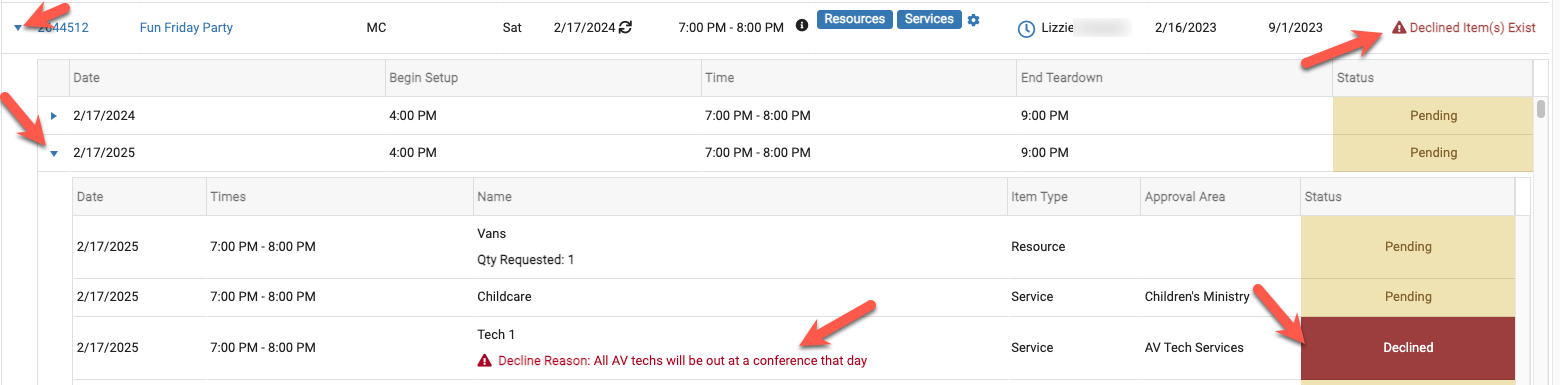This screenshot has width=1560, height=385.
Task: Click the recurring event refresh icon
Action: tap(626, 28)
